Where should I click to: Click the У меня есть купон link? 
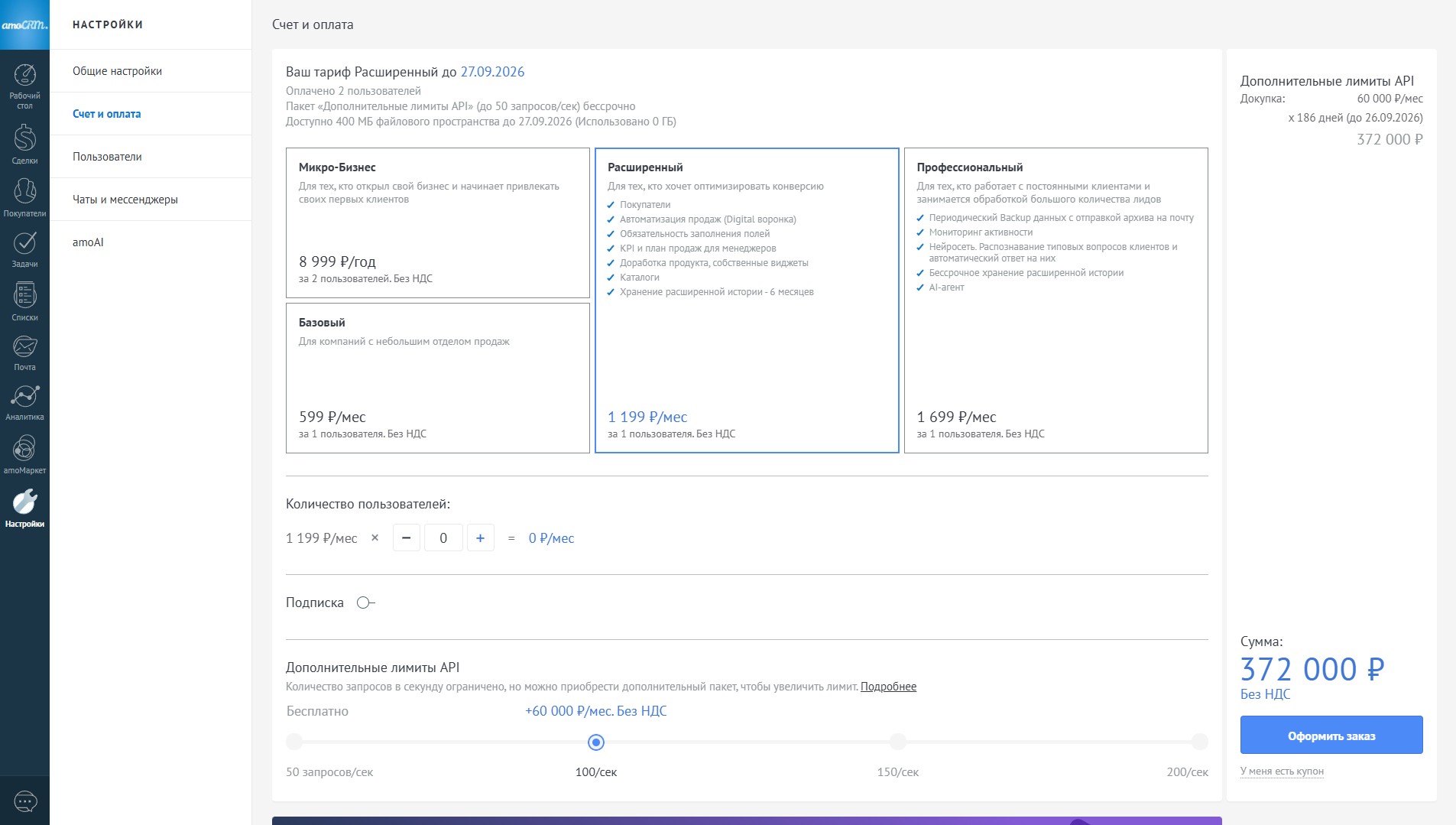click(x=1281, y=771)
